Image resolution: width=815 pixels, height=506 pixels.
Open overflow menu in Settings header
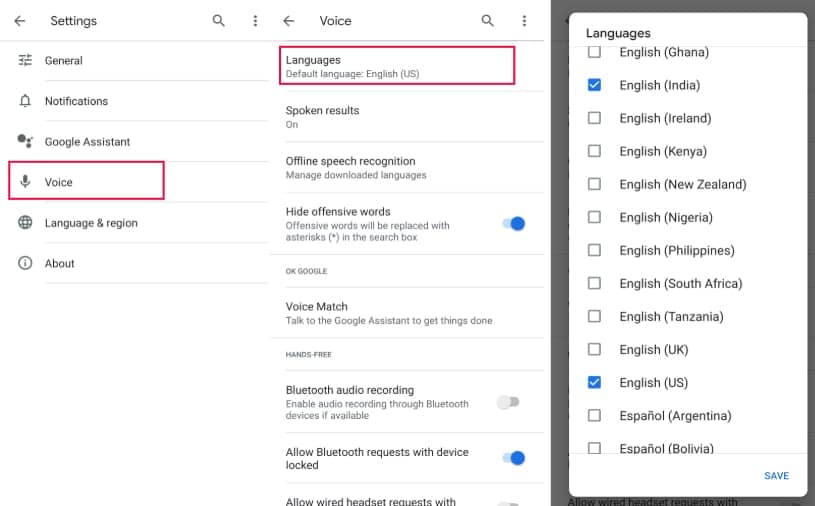[x=255, y=21]
